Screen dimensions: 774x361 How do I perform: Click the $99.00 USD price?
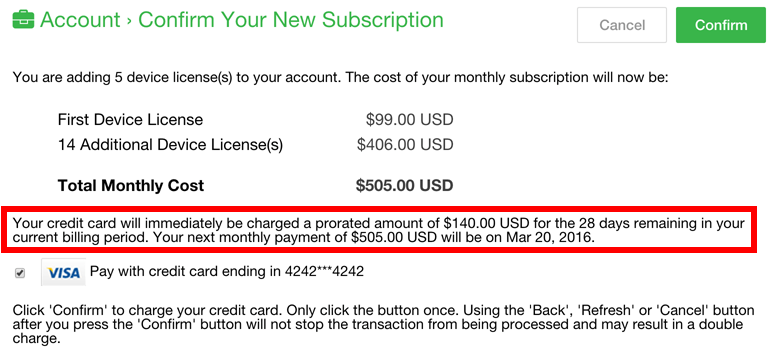[x=409, y=120]
